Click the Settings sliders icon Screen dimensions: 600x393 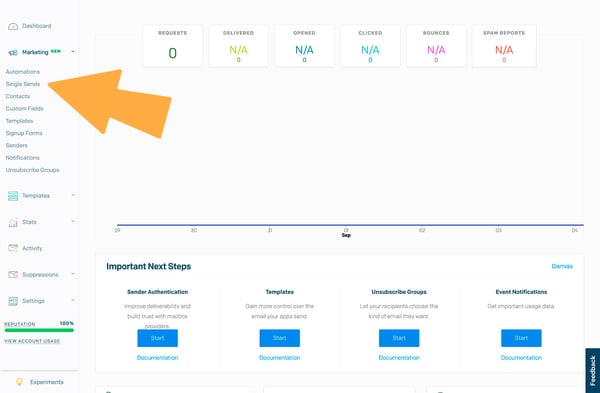click(x=13, y=301)
